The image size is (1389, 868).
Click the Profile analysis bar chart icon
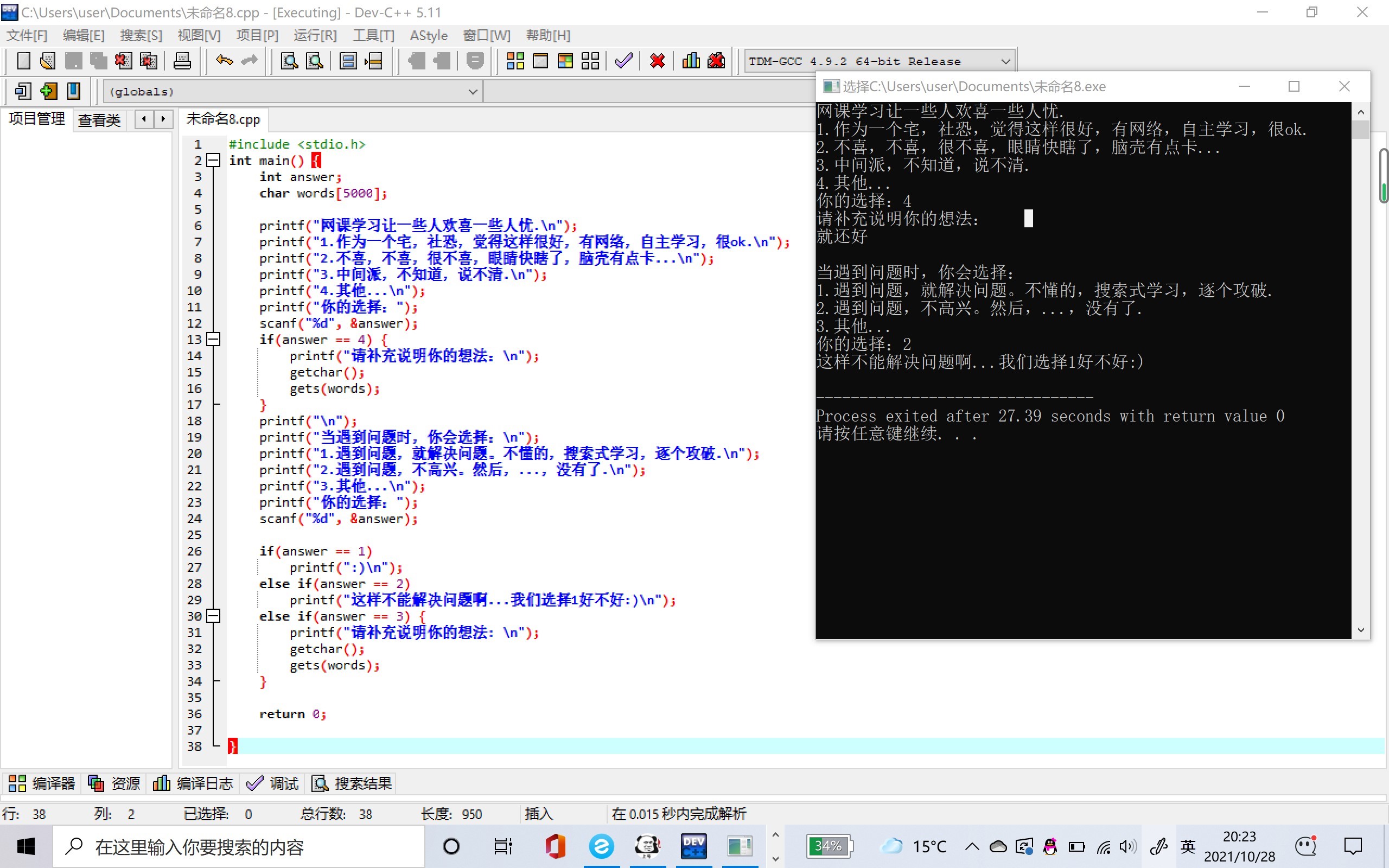691,61
